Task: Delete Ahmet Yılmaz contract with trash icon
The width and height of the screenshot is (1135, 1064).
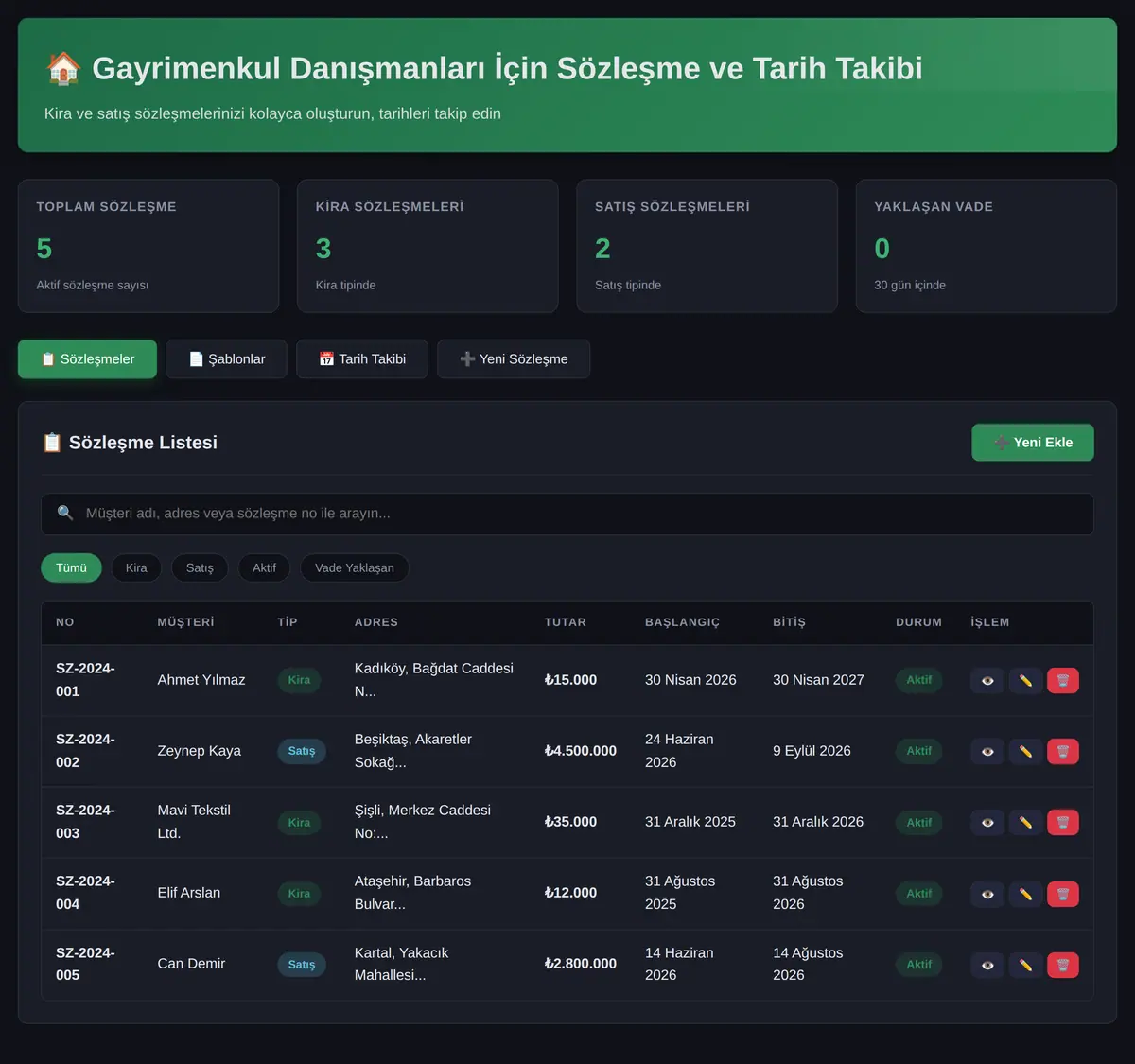Action: tap(1063, 681)
